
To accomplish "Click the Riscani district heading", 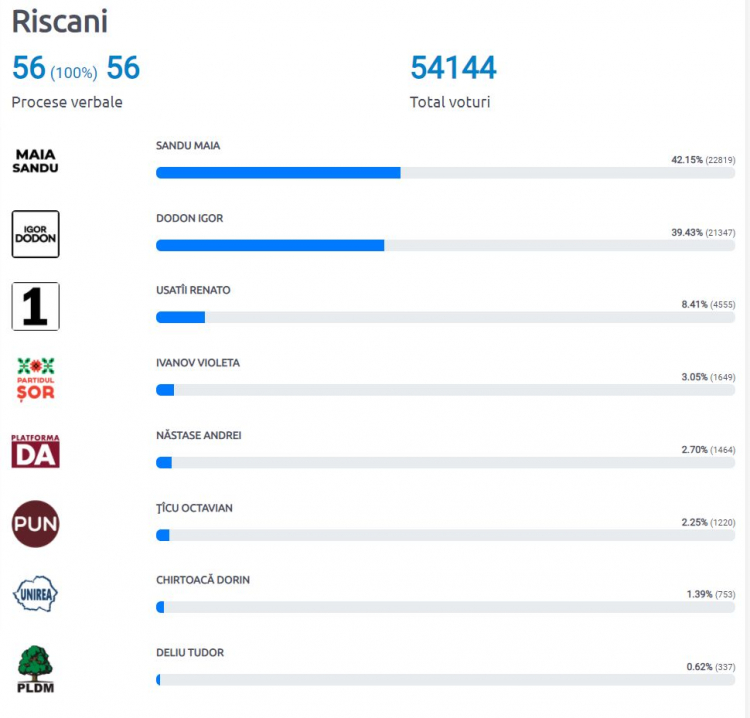I will 60,22.
